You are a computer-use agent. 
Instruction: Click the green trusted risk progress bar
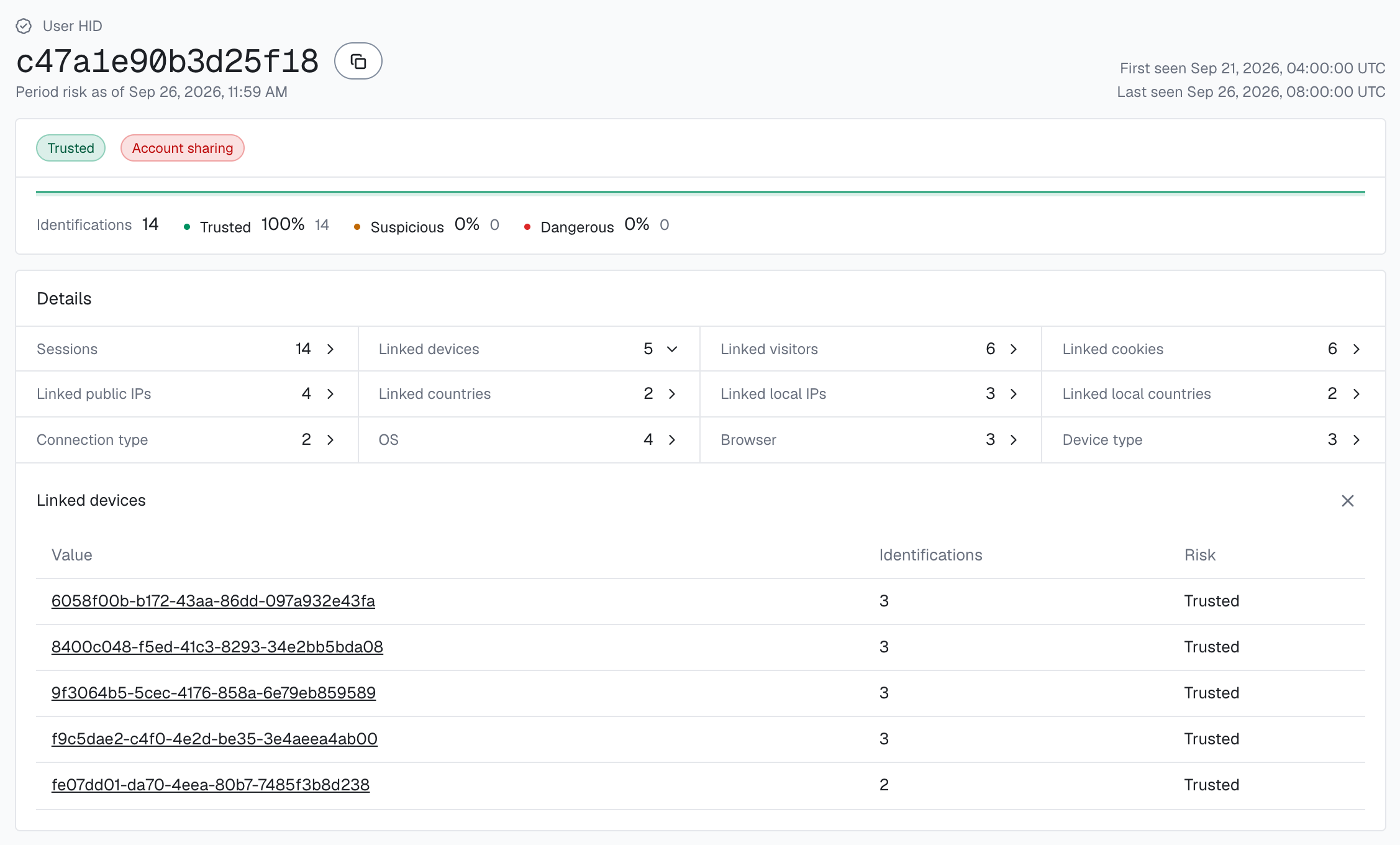pos(700,193)
